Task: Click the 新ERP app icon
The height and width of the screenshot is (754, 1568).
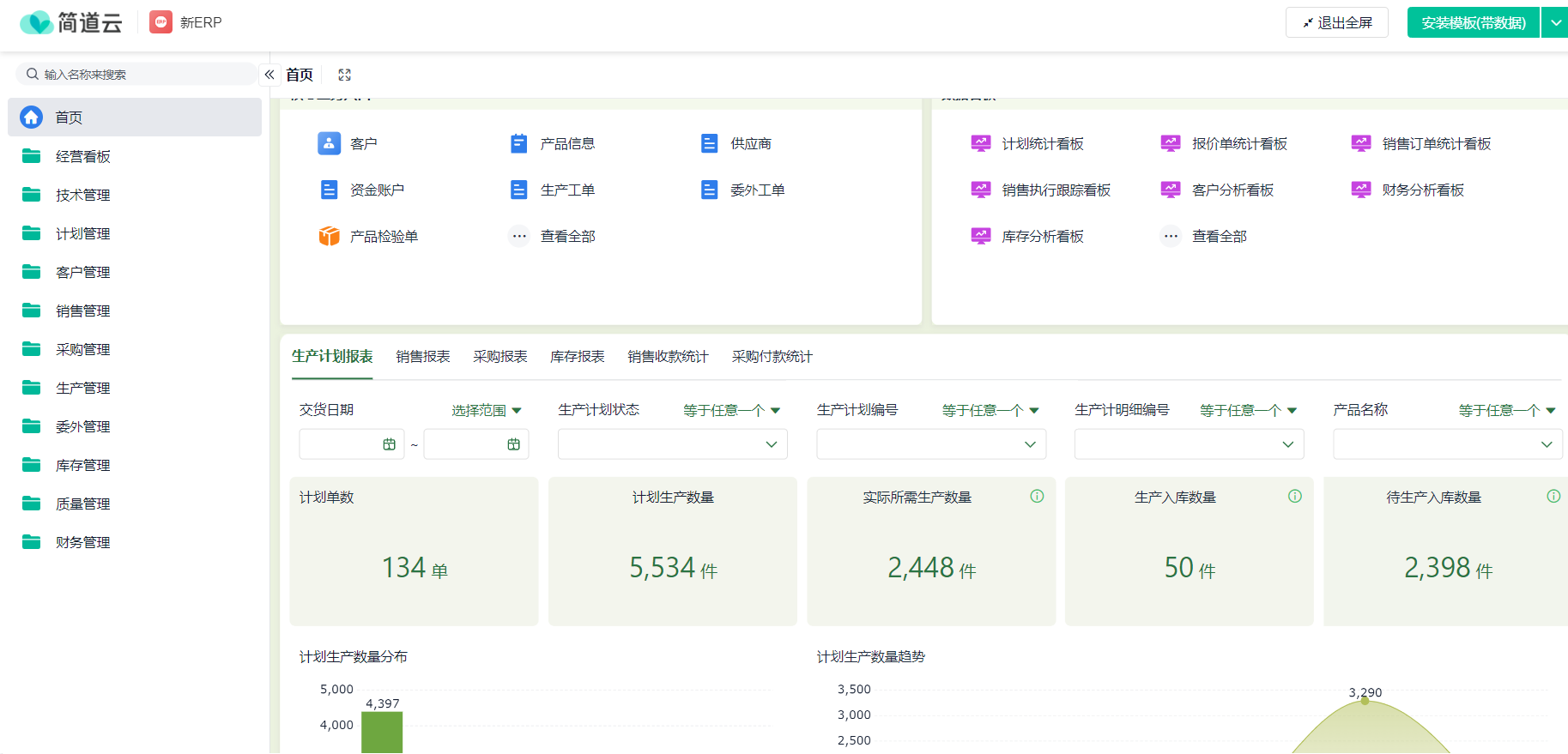Action: tap(160, 22)
